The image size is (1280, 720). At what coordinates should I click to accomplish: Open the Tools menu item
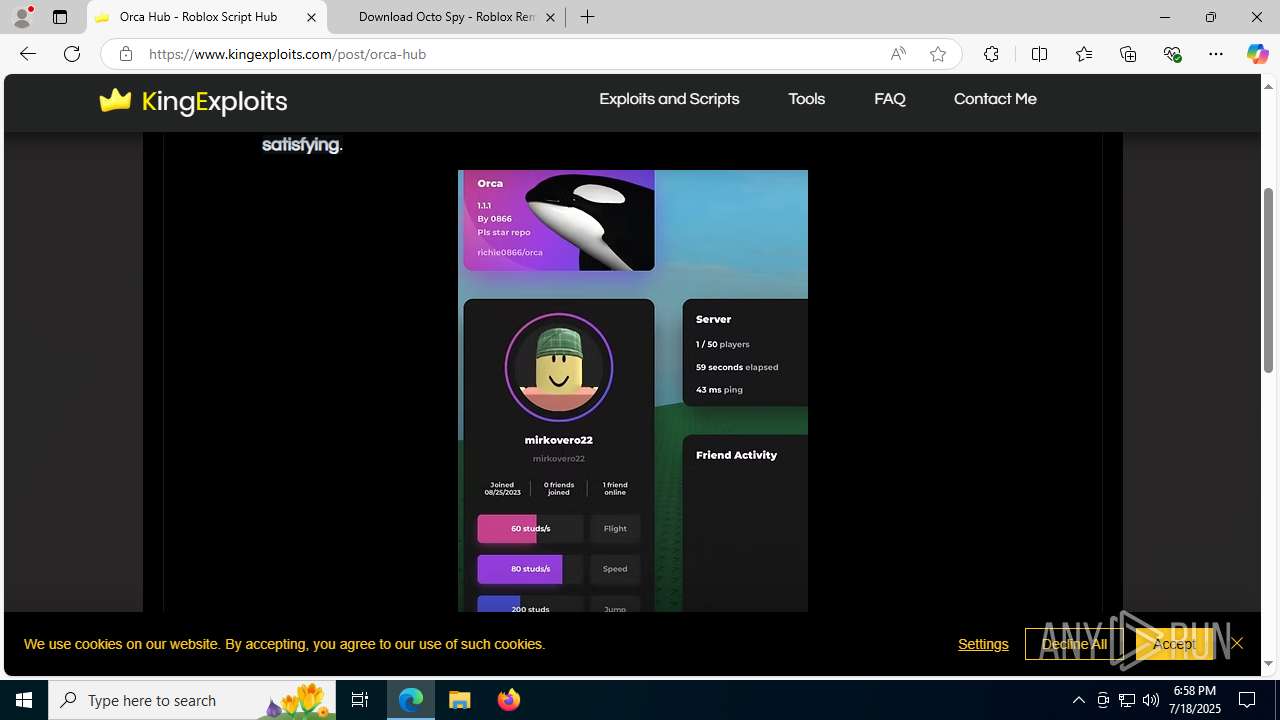click(806, 99)
